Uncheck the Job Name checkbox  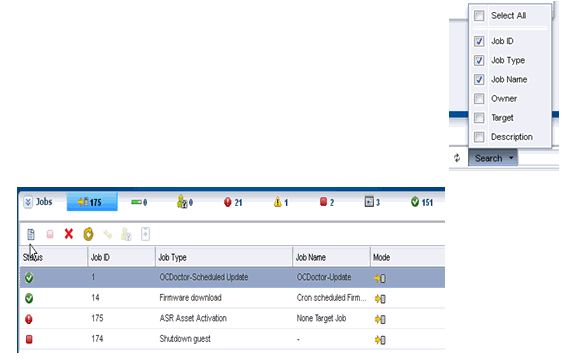tap(479, 80)
